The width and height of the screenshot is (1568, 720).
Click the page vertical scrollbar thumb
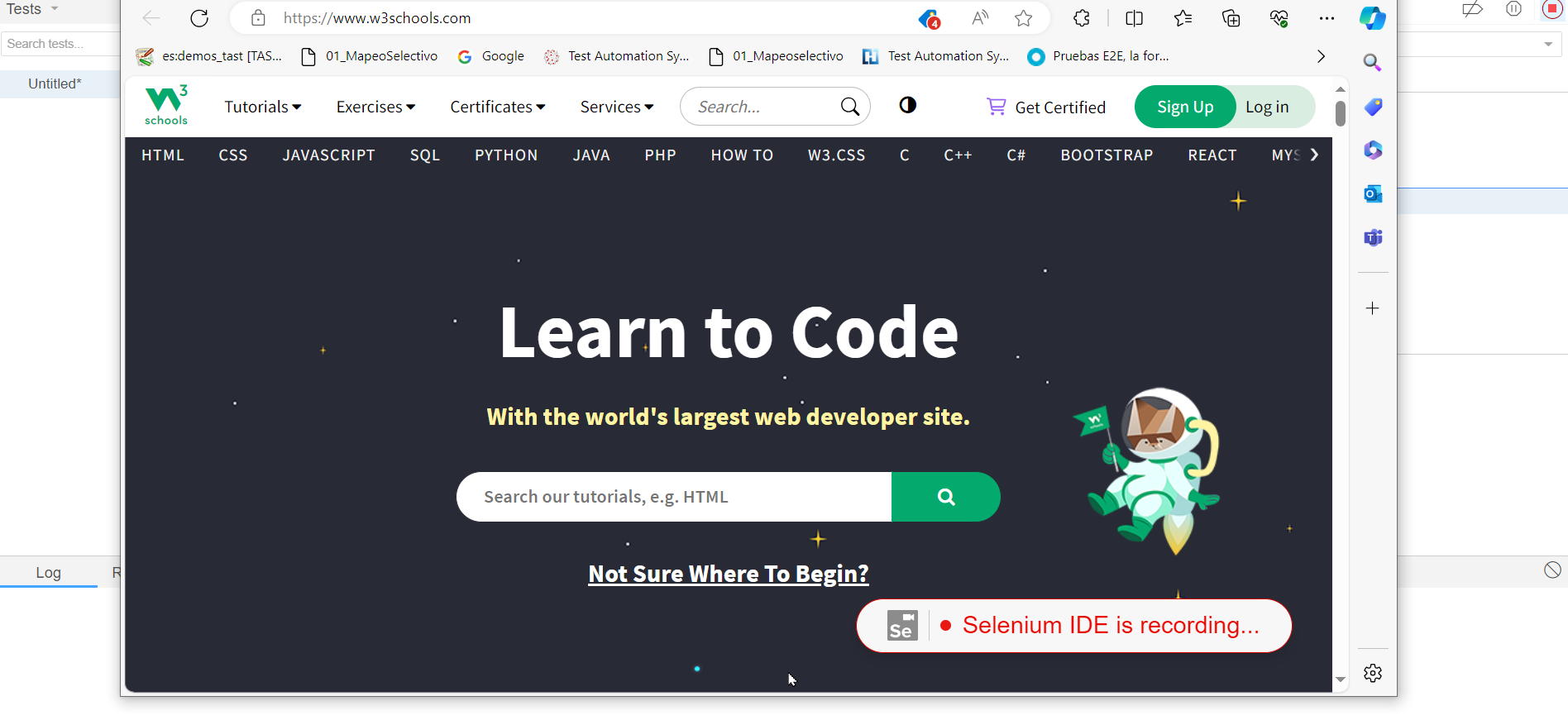coord(1341,113)
